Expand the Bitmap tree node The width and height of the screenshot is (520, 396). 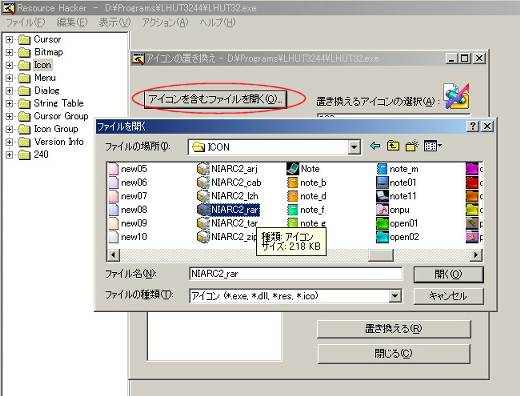[x=9, y=52]
